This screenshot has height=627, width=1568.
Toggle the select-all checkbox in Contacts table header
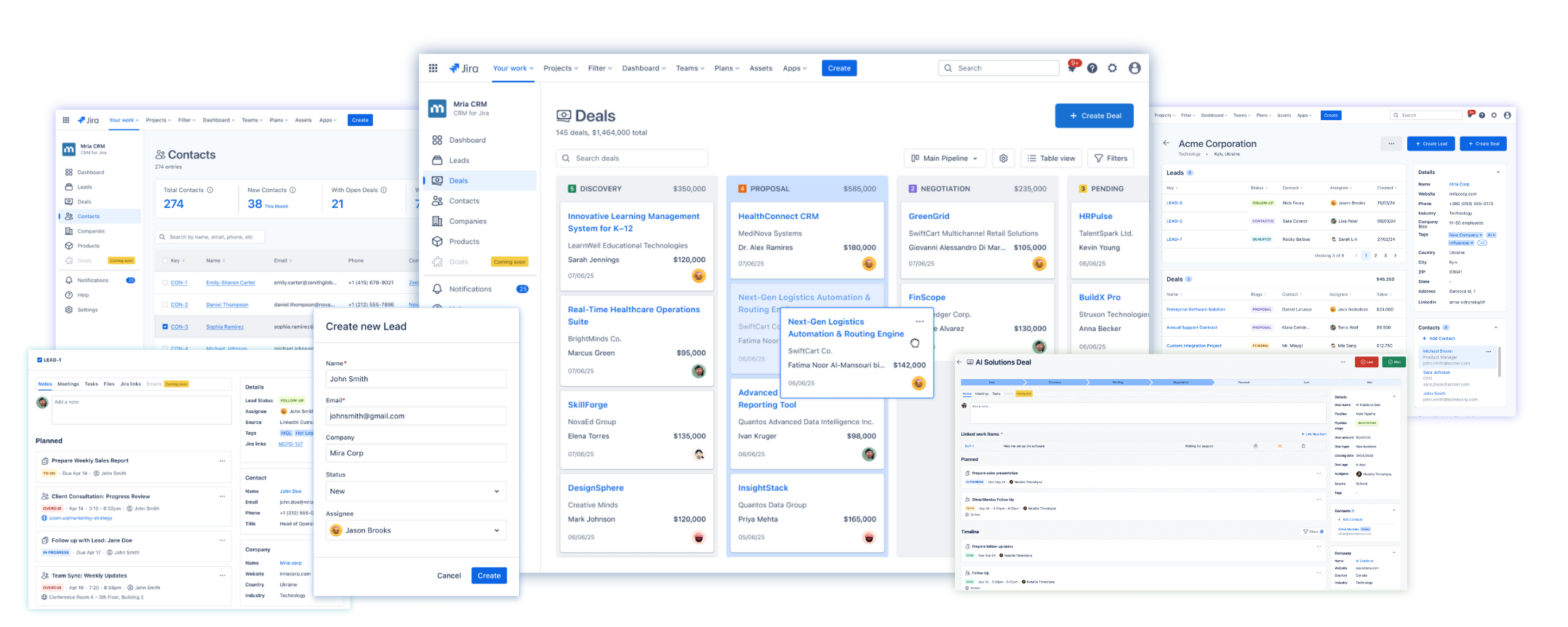pyautogui.click(x=166, y=260)
